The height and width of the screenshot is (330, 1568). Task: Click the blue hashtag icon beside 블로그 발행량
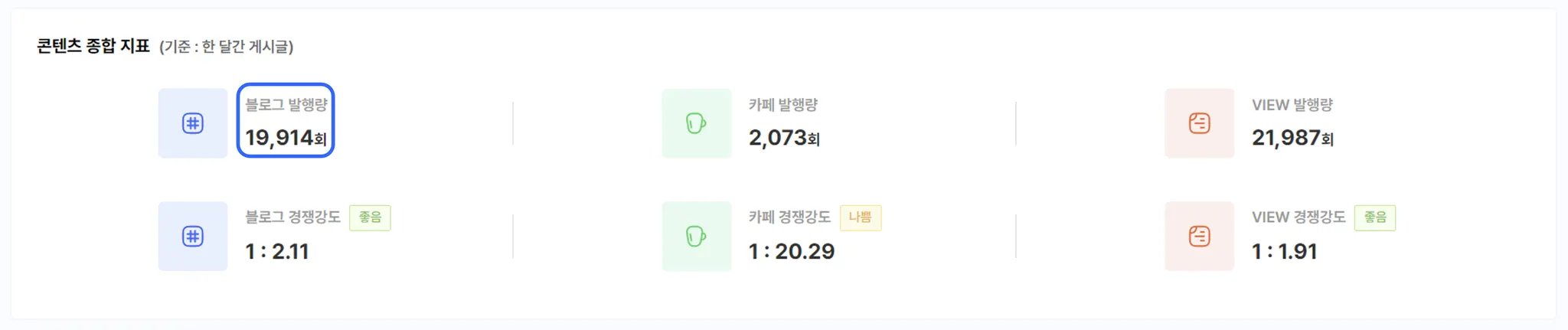click(193, 123)
